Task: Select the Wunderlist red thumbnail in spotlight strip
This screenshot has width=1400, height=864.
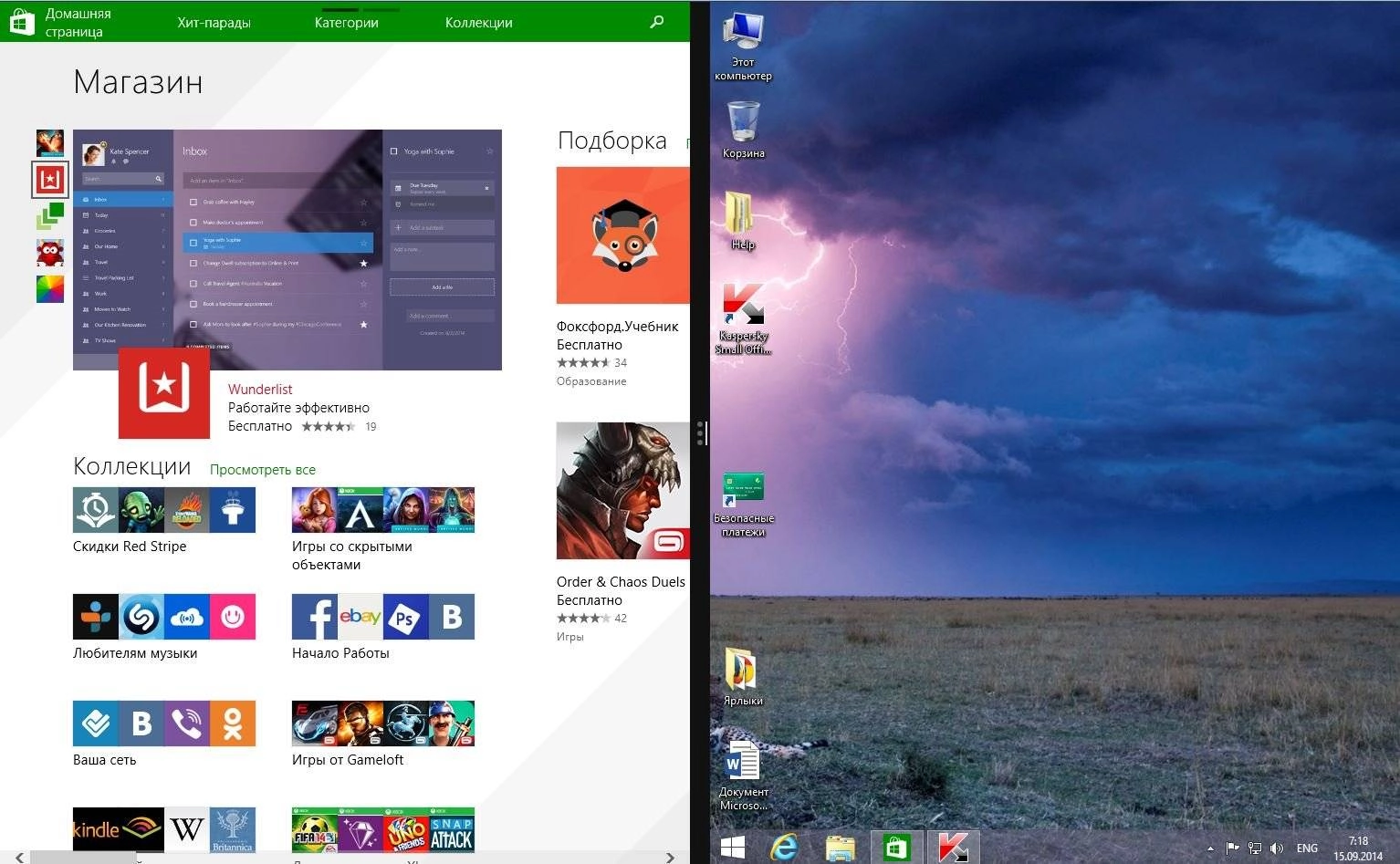Action: click(x=50, y=180)
